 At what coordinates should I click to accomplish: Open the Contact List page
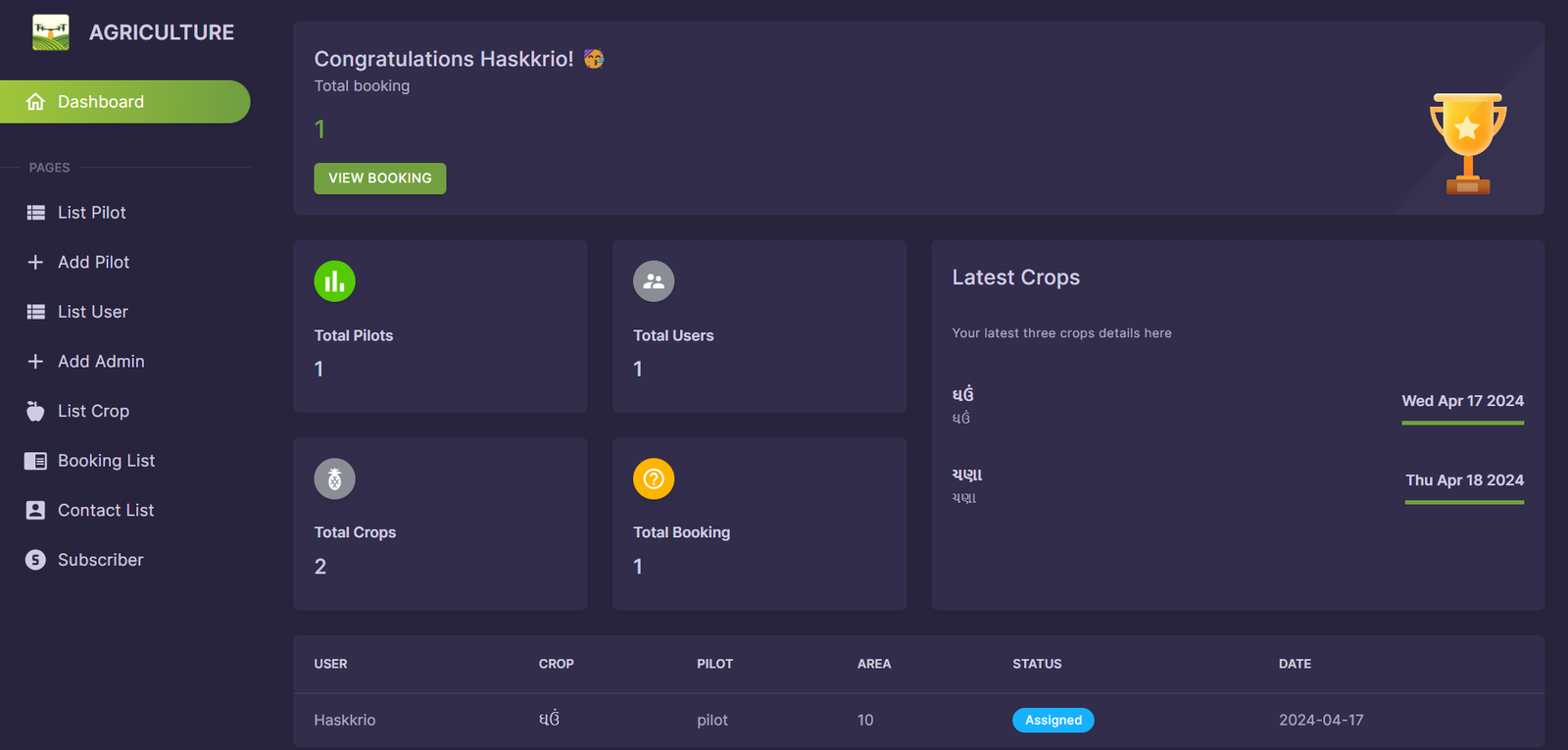(x=105, y=511)
